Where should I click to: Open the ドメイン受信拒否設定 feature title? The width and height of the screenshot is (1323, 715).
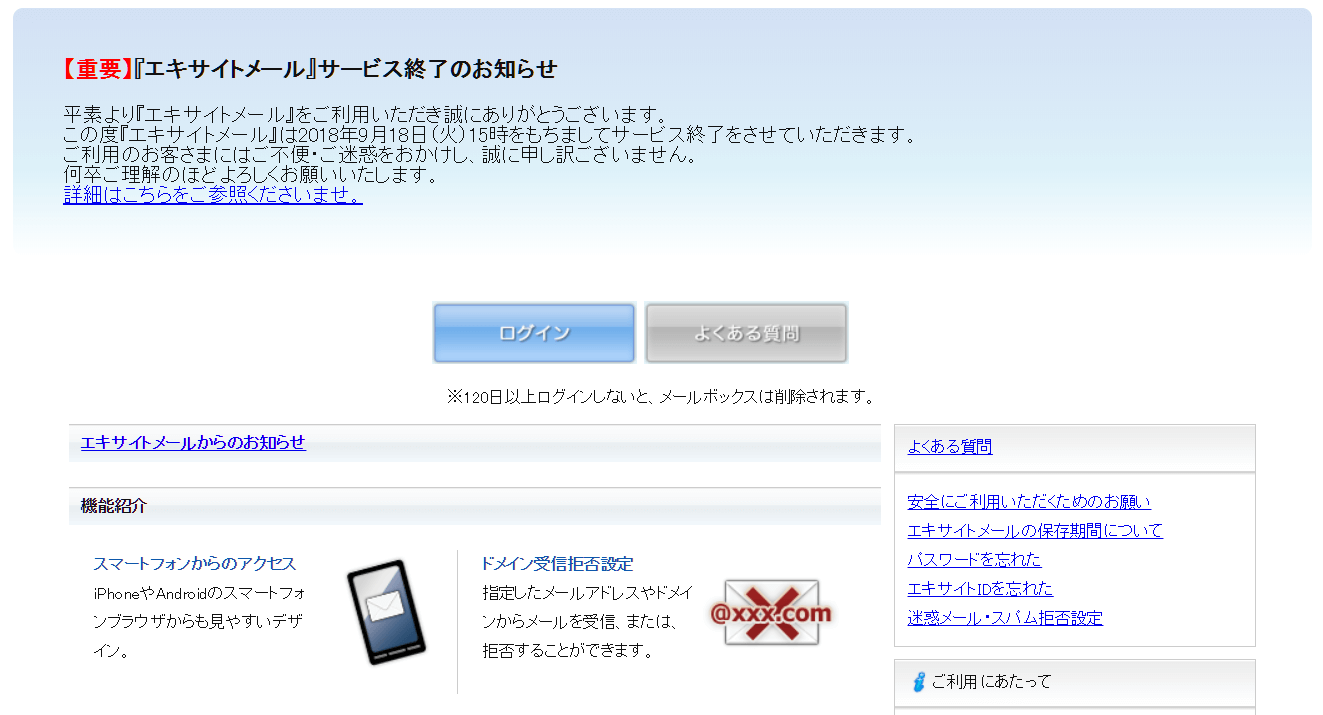point(557,564)
